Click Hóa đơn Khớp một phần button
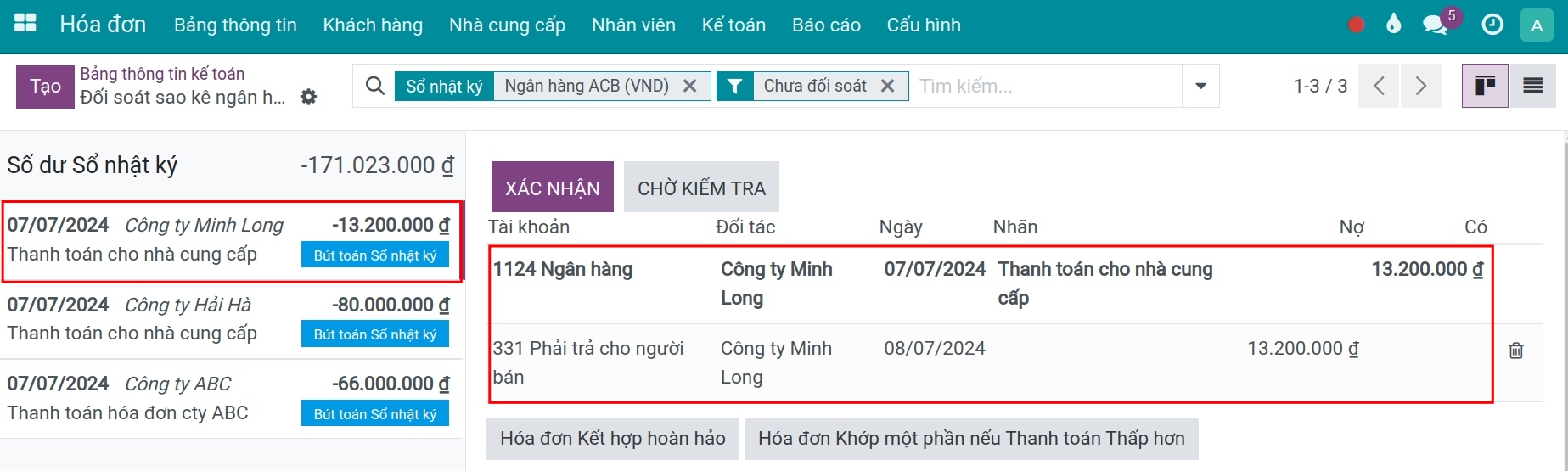 [971, 439]
